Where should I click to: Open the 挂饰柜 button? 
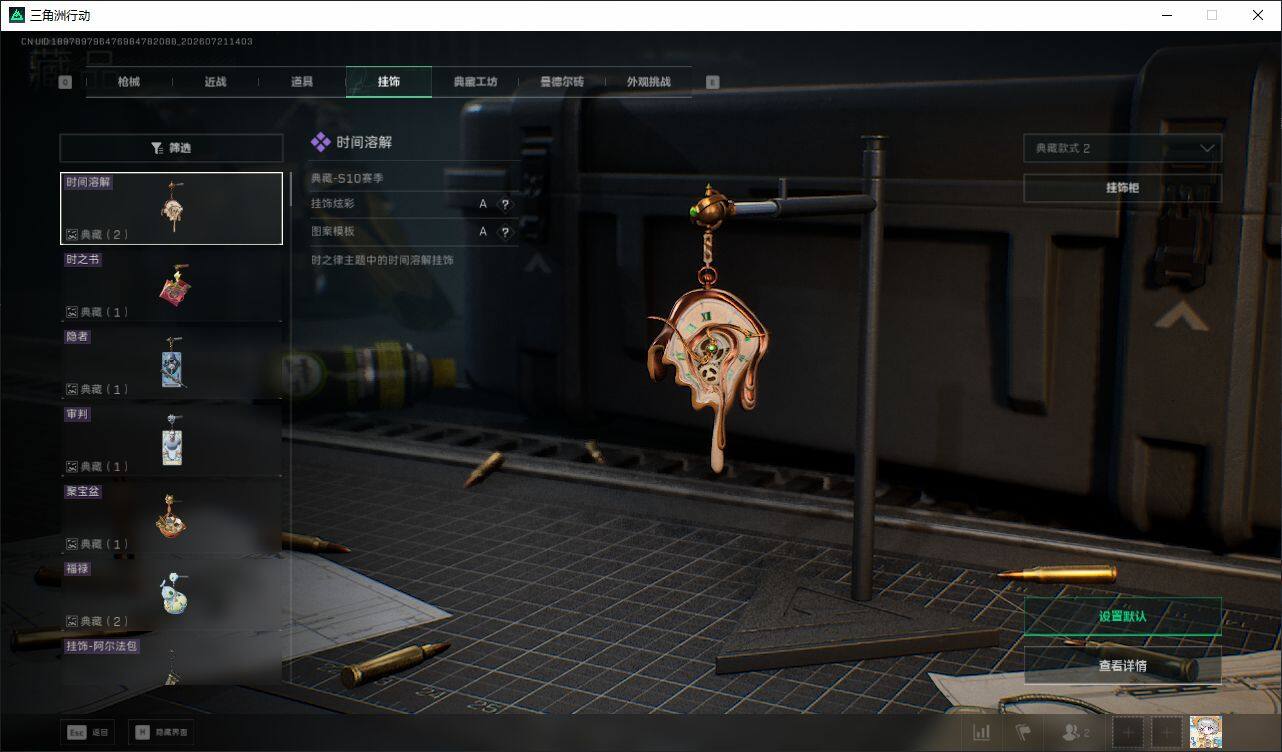click(1122, 188)
